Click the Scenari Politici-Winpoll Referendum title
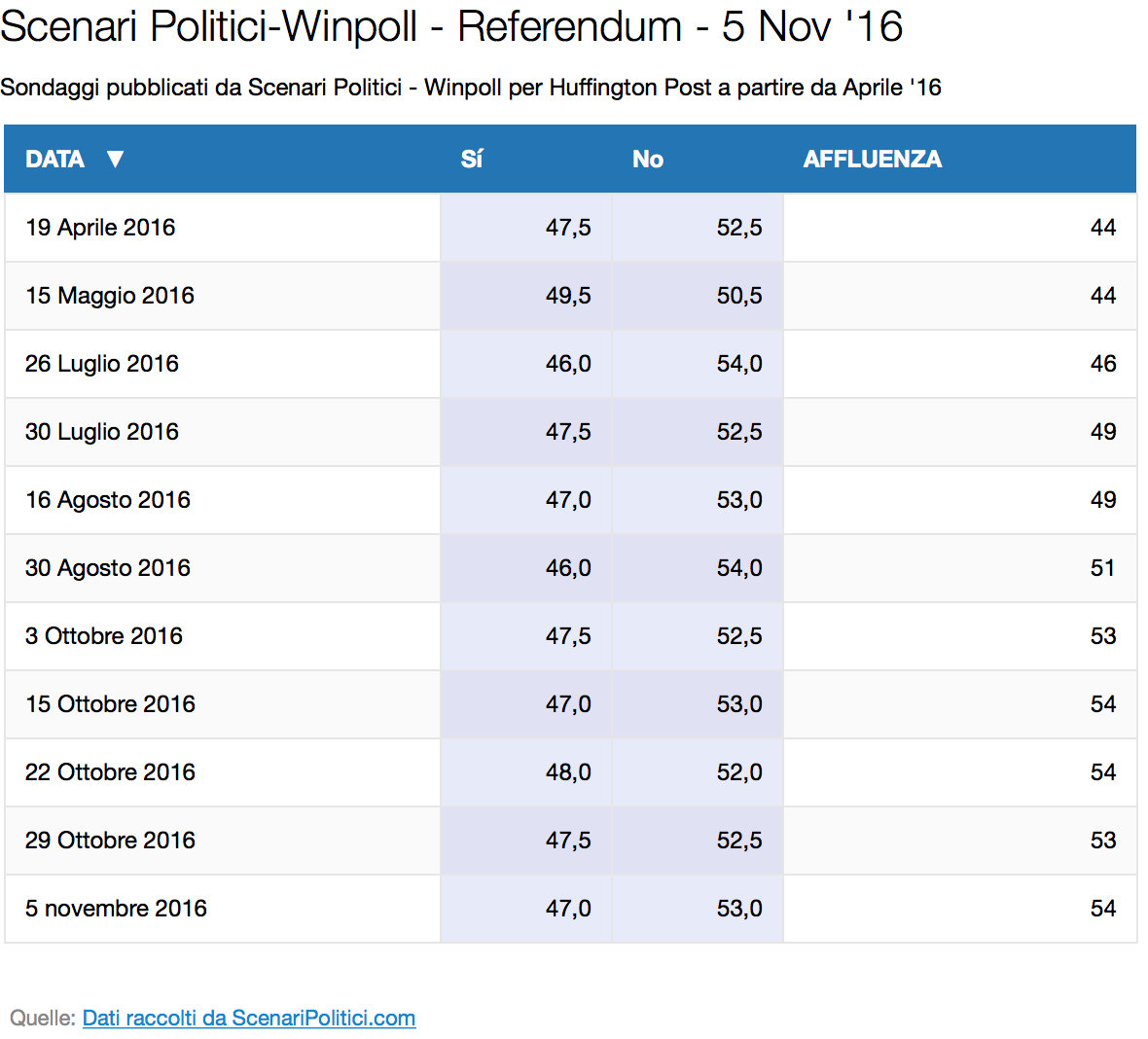 tap(451, 27)
